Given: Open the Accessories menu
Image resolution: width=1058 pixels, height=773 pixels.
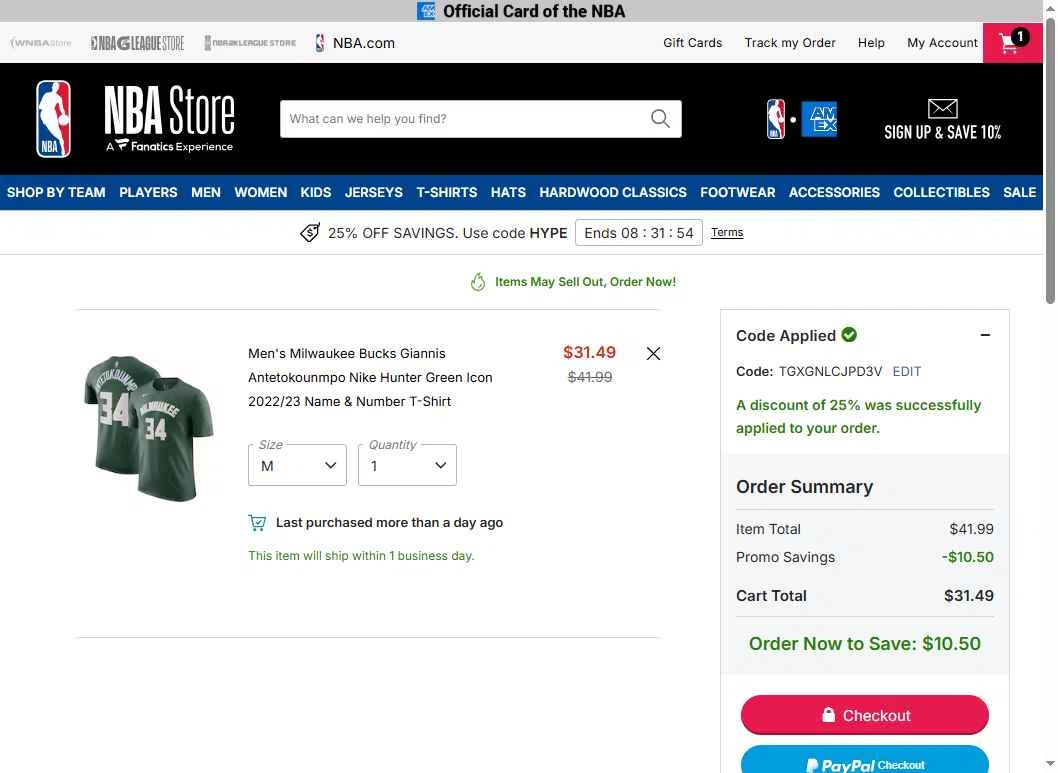Looking at the screenshot, I should 834,192.
